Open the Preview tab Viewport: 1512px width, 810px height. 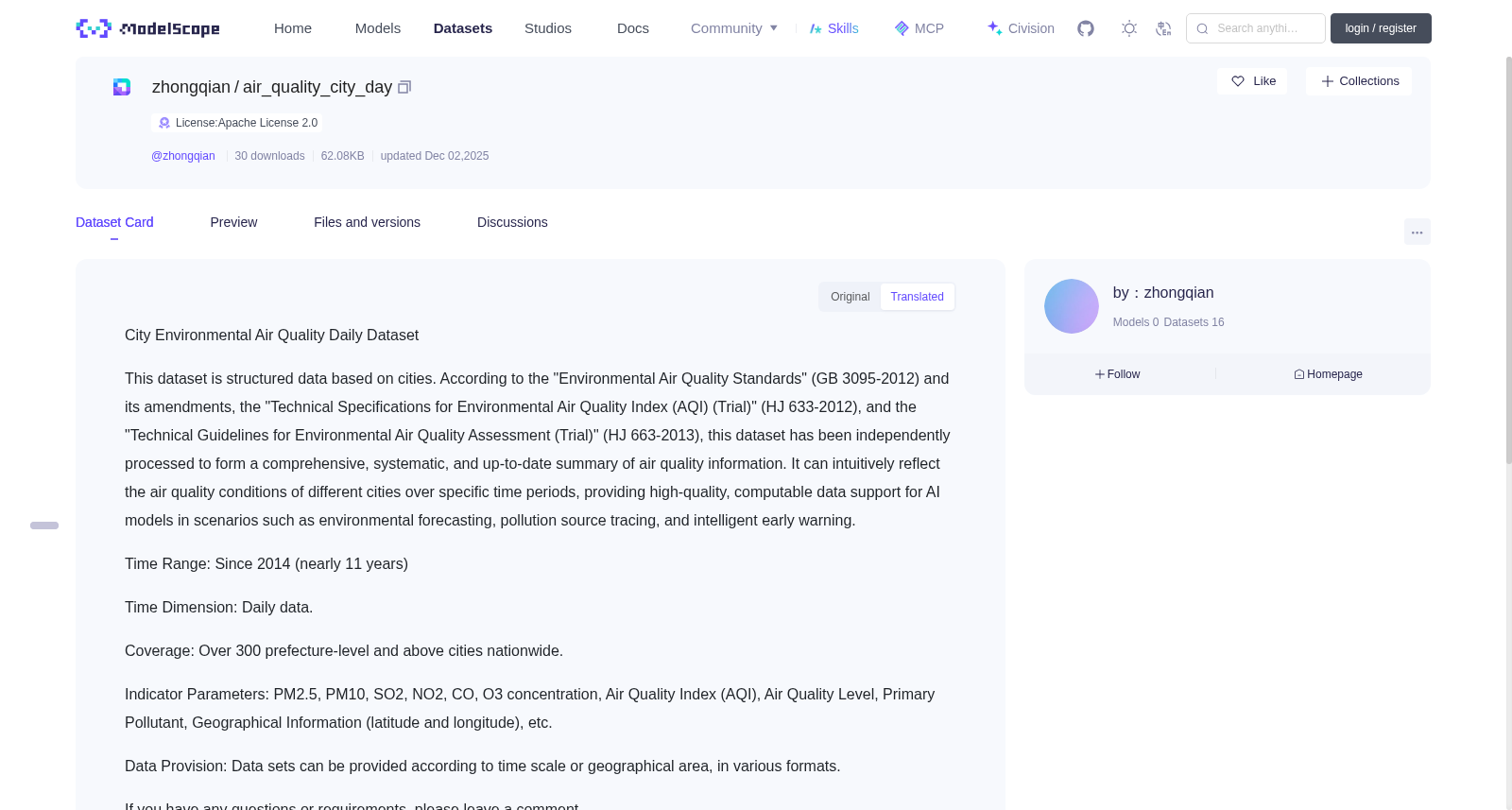[233, 222]
